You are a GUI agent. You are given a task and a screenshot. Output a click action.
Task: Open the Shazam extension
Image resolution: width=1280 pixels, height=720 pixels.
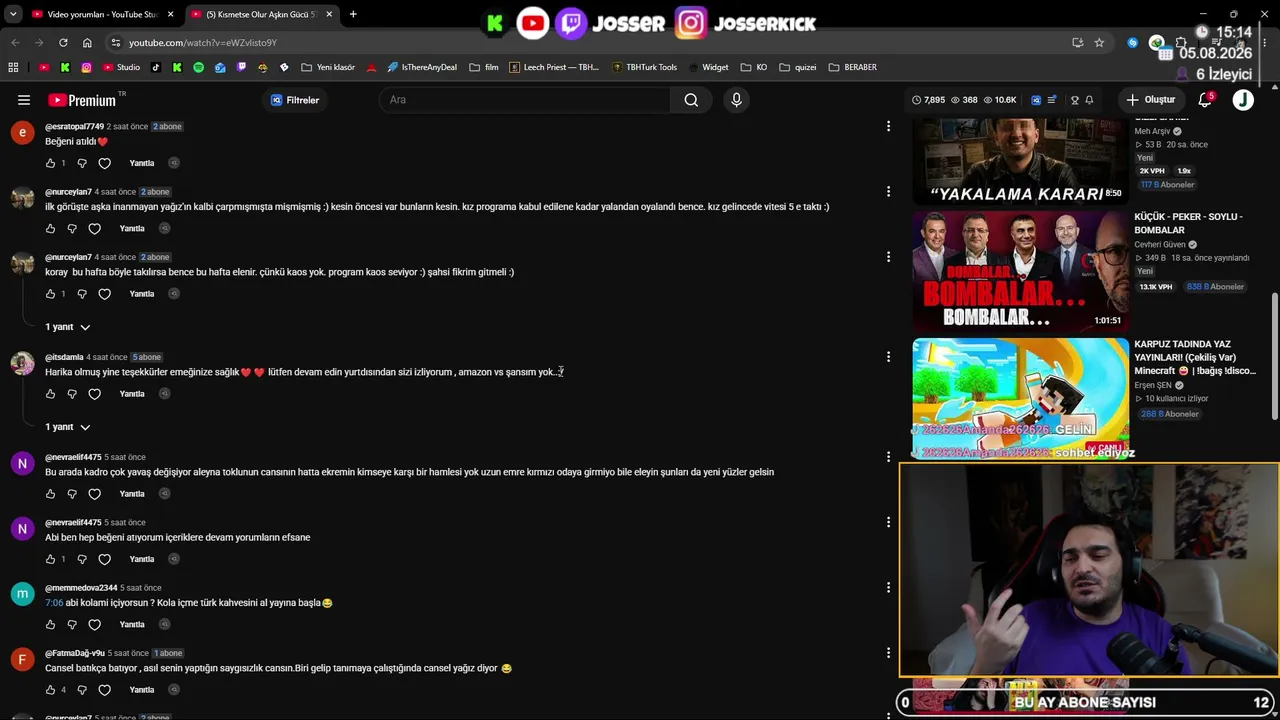(1132, 43)
